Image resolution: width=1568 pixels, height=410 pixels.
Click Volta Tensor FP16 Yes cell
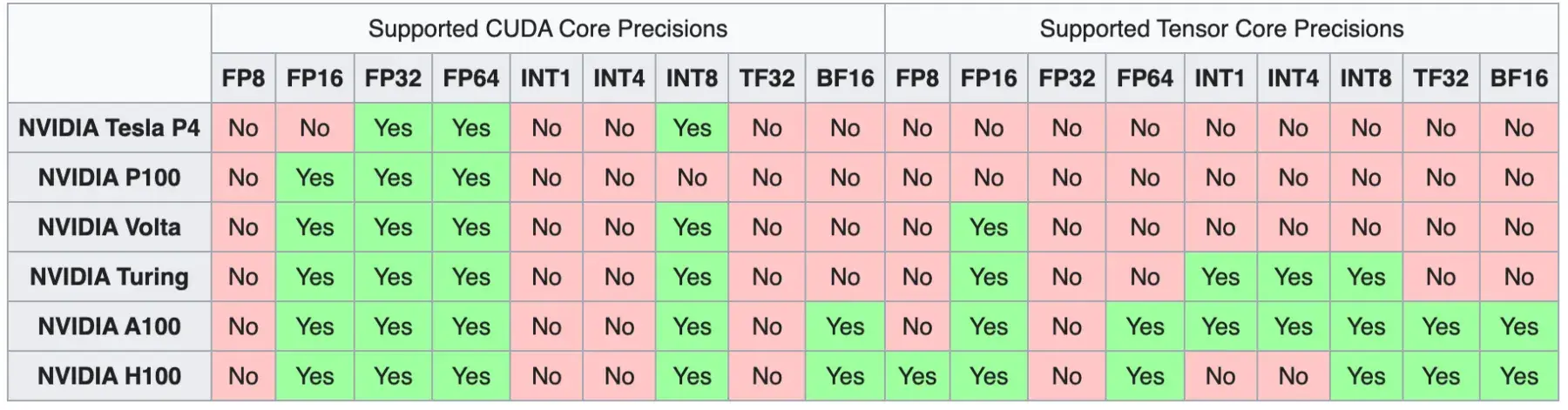(988, 227)
